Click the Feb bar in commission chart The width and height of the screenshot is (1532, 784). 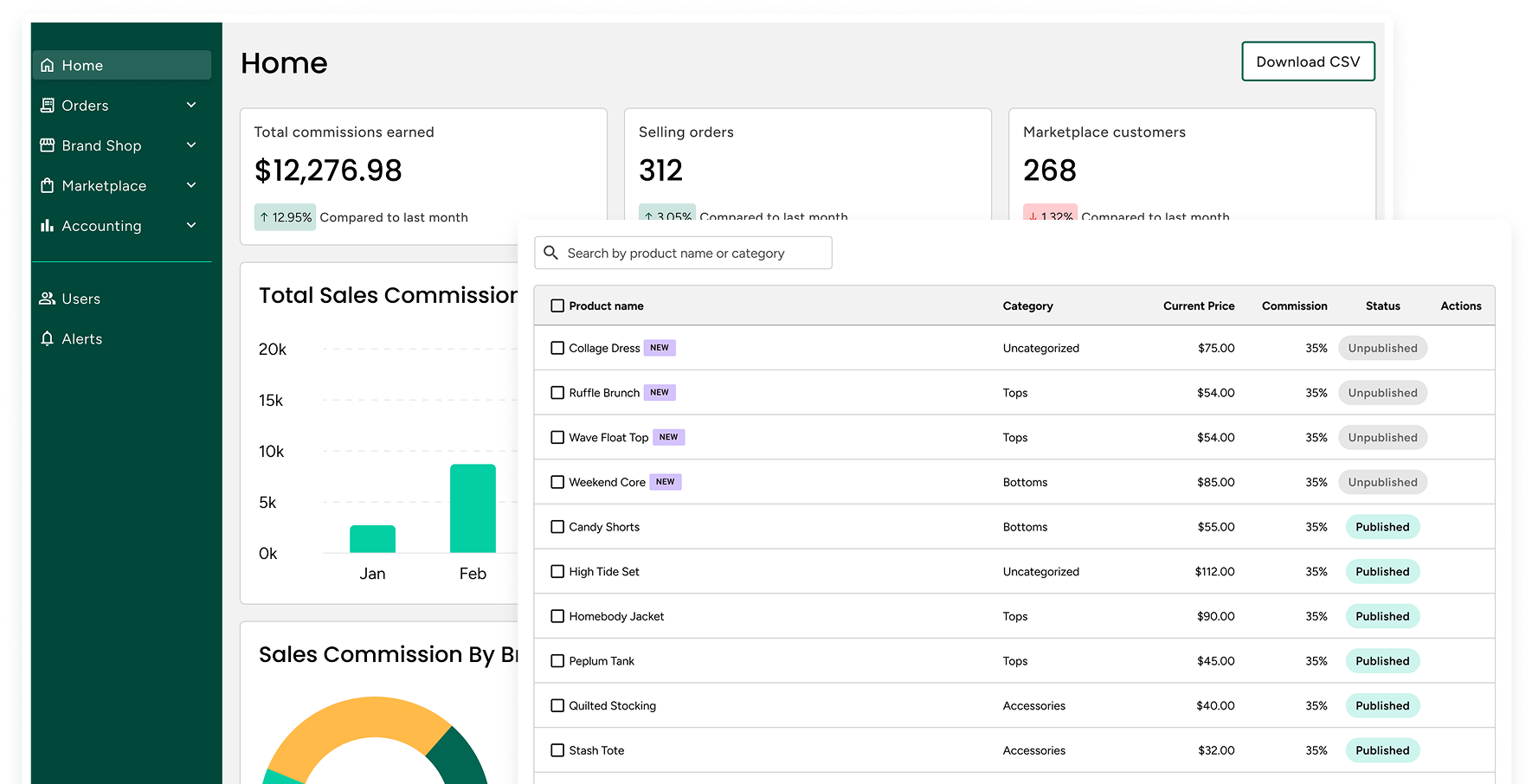click(473, 508)
